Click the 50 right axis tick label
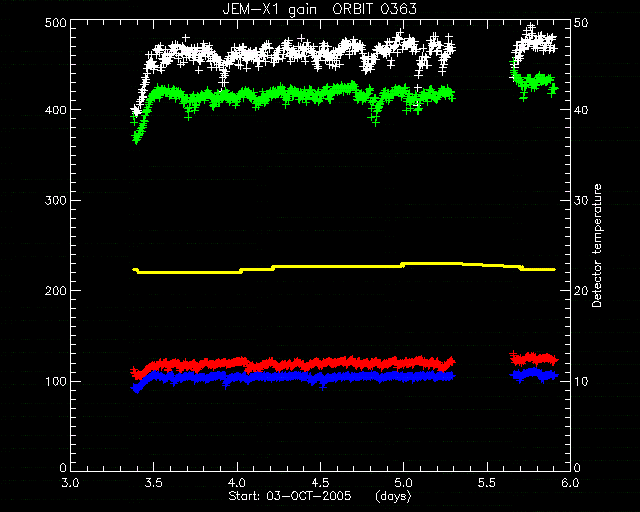 [x=581, y=22]
